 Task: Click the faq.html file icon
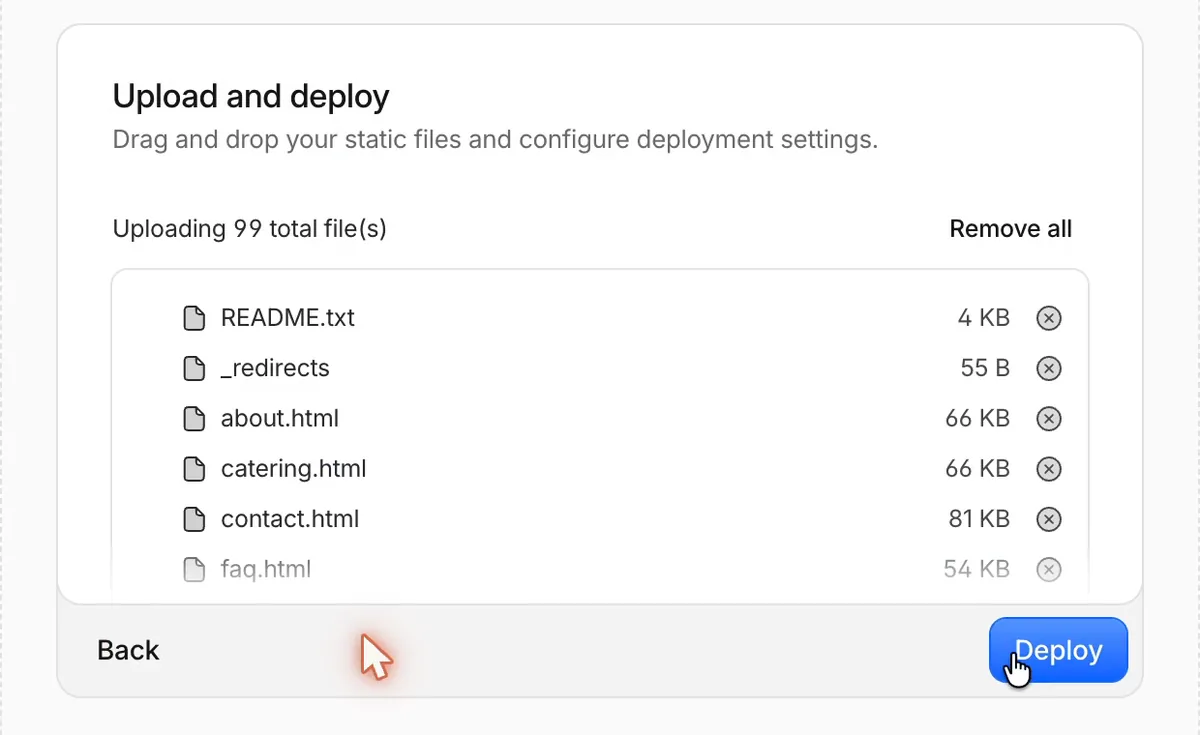click(x=194, y=569)
